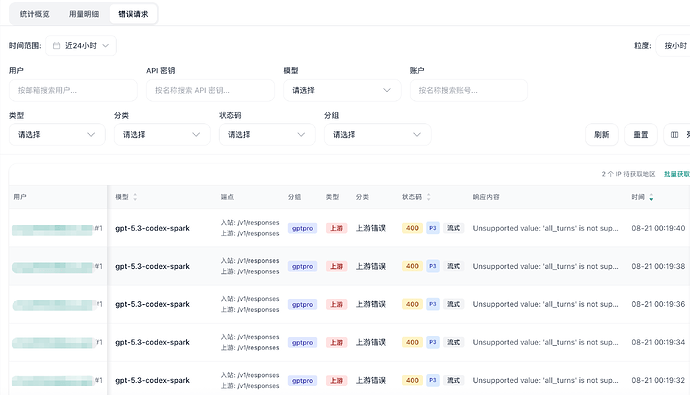Viewport: 690px width, 395px height.
Task: Sort table by 时间 column arrows
Action: tap(651, 197)
